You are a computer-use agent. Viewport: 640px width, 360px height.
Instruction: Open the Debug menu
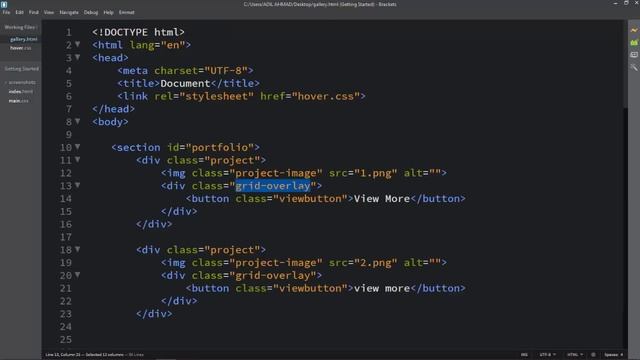tap(91, 12)
